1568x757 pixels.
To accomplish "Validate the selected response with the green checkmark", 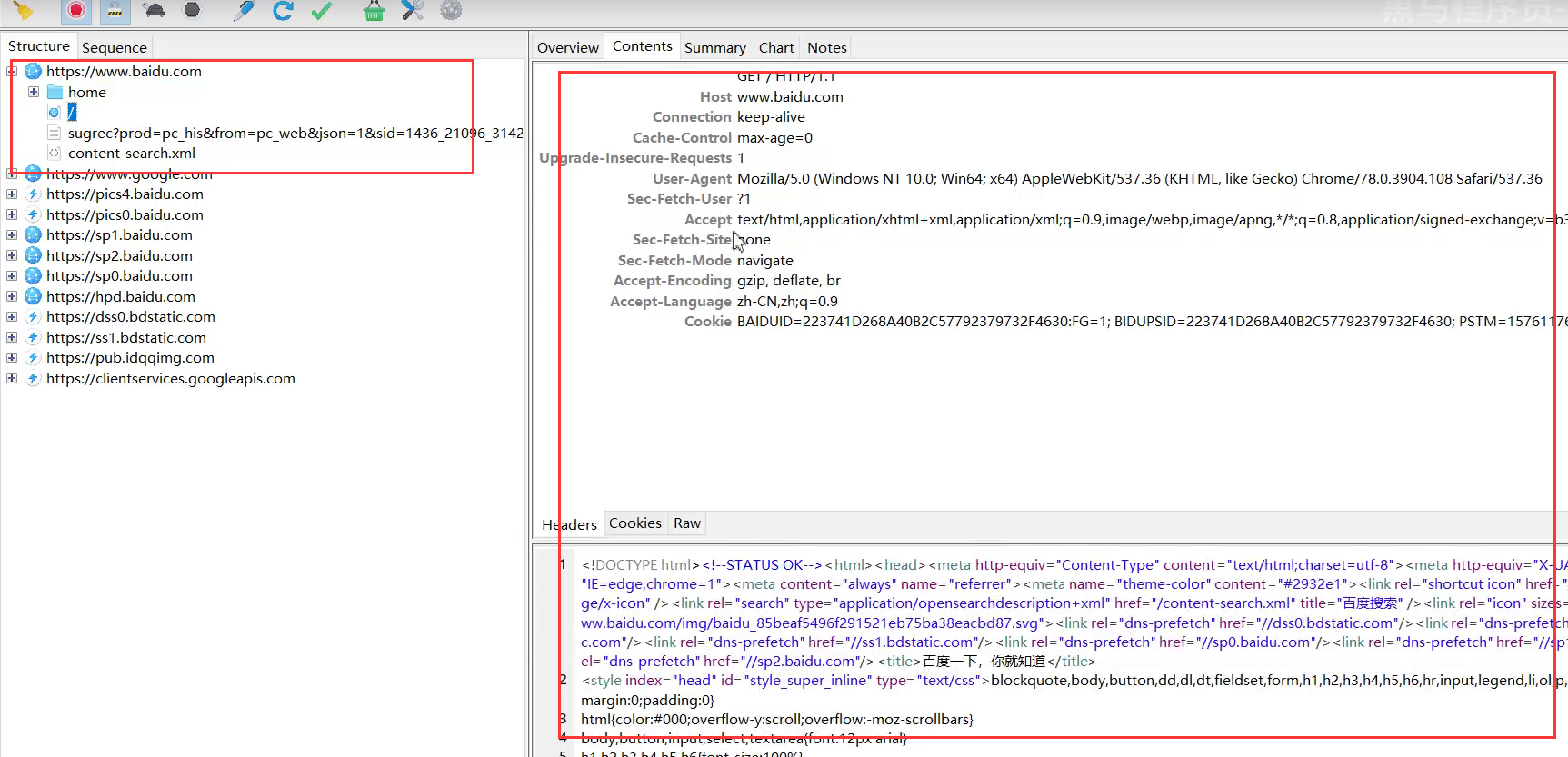I will click(x=322, y=10).
